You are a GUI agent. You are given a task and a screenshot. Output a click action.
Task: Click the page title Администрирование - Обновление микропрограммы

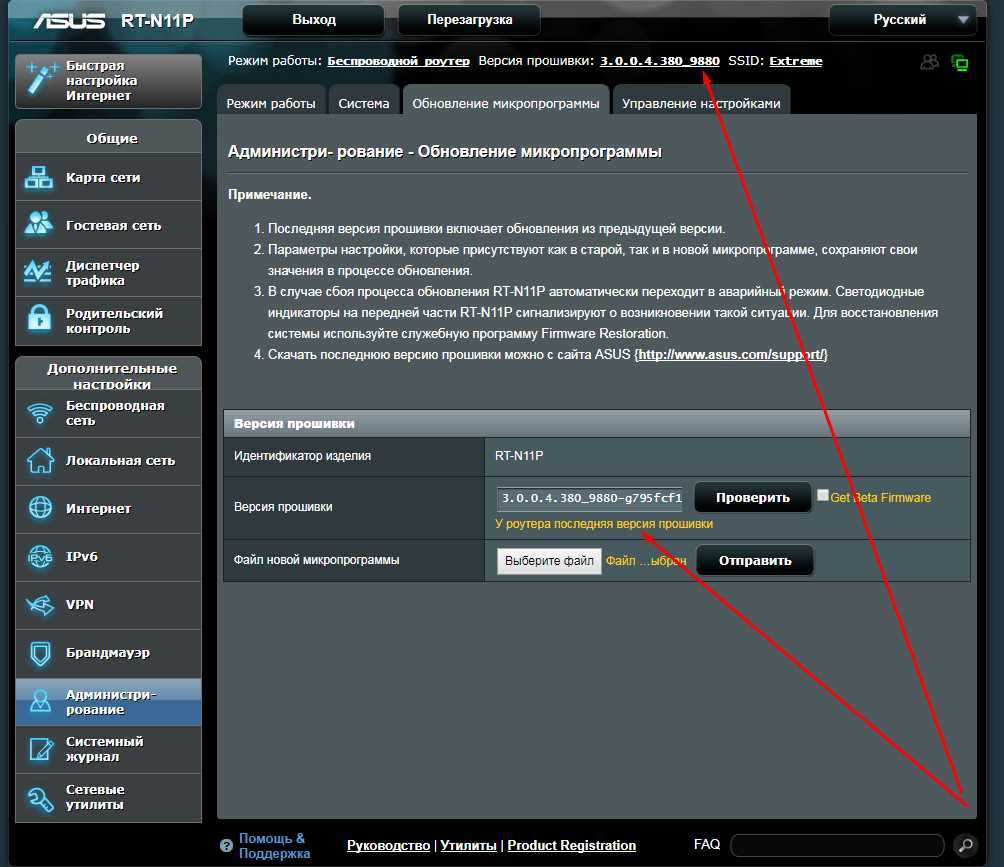[445, 152]
